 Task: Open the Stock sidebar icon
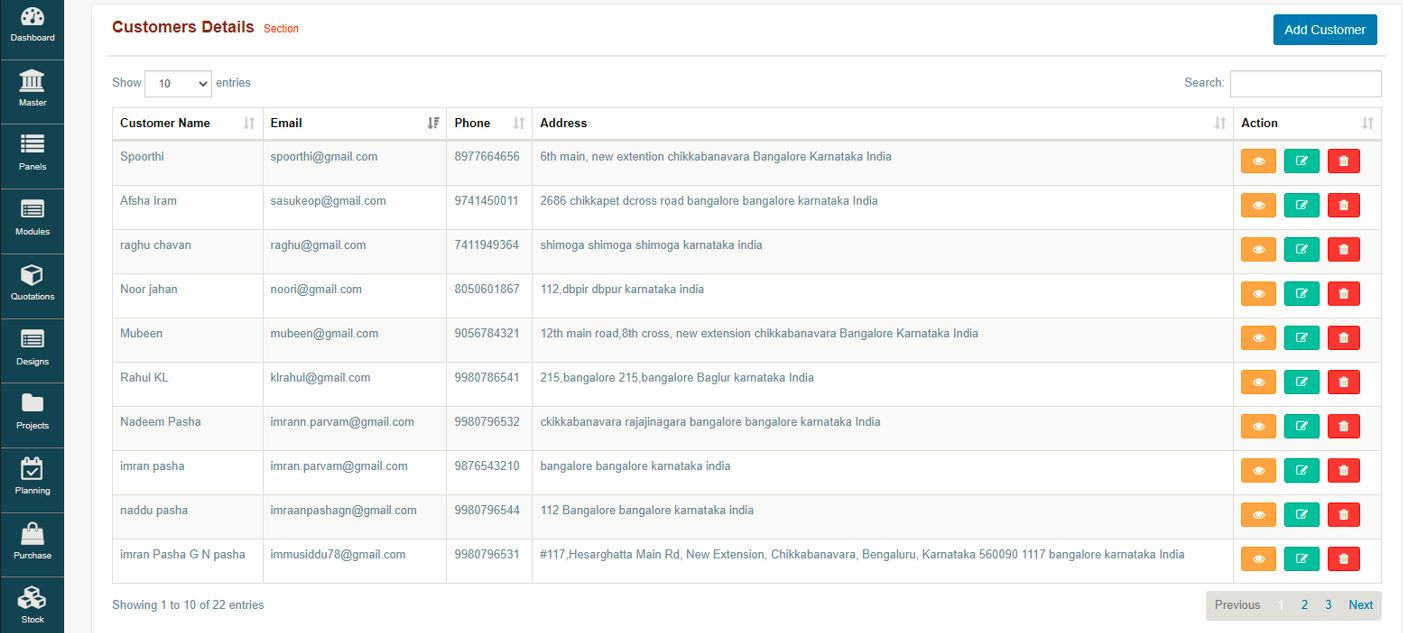[32, 606]
